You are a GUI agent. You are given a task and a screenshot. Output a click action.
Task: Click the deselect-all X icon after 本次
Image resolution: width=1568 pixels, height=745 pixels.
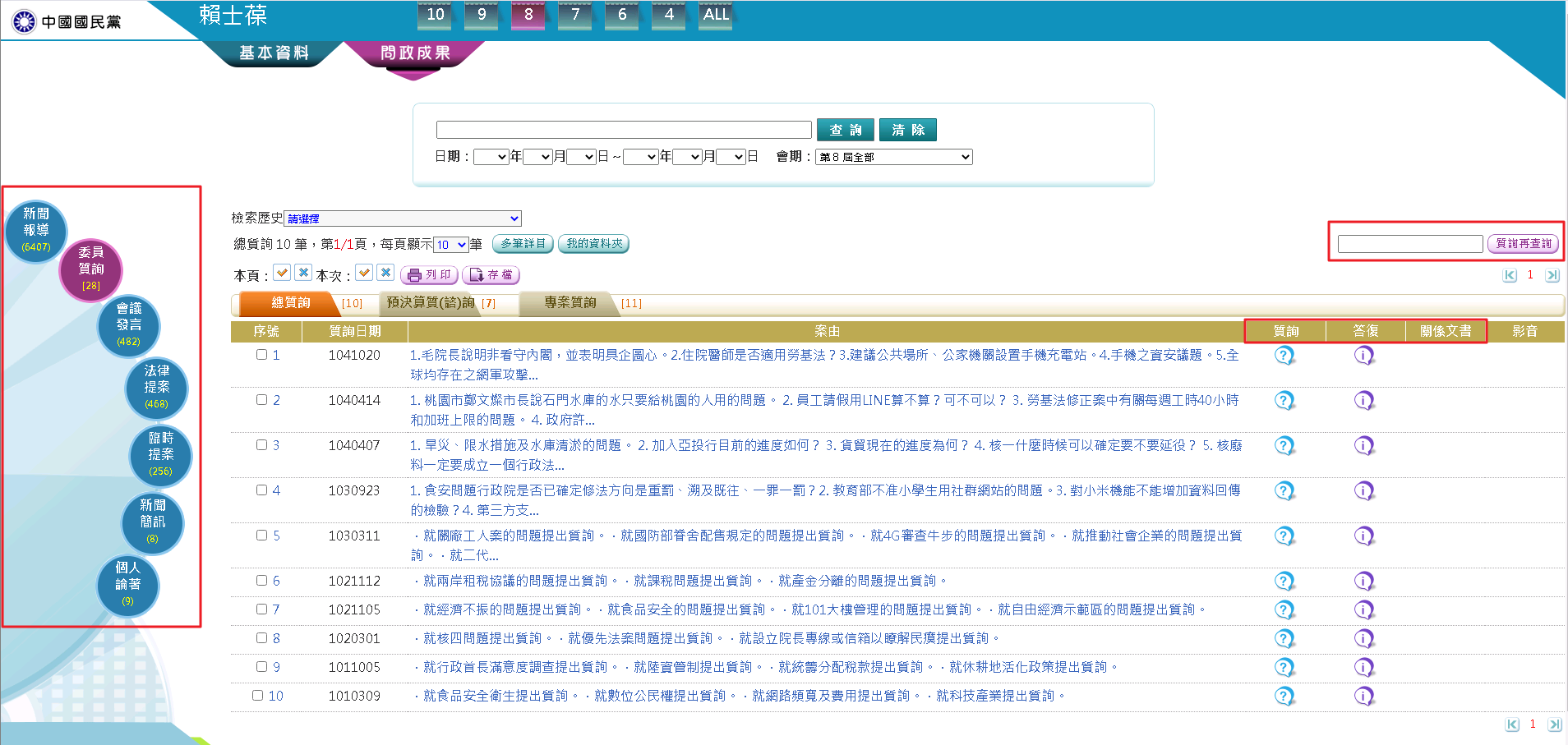pos(385,273)
